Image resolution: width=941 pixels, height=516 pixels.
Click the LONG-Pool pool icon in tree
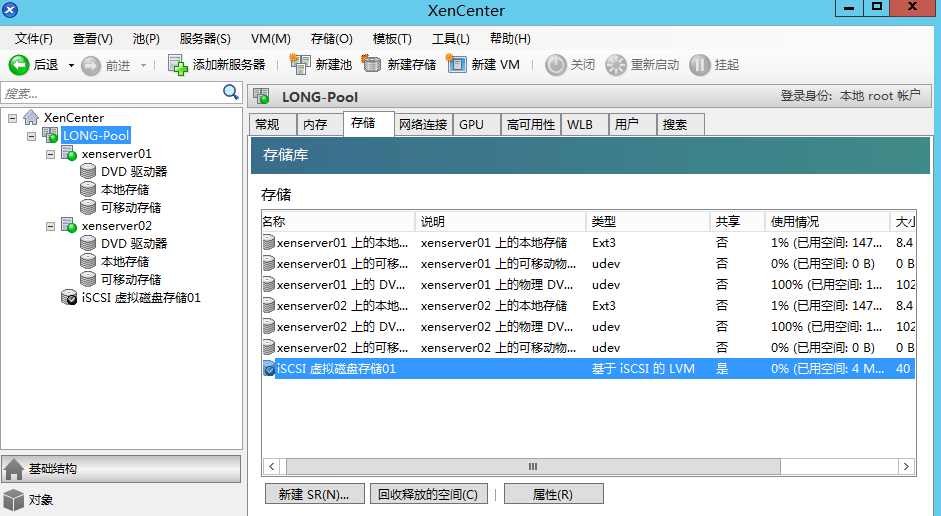pyautogui.click(x=50, y=136)
